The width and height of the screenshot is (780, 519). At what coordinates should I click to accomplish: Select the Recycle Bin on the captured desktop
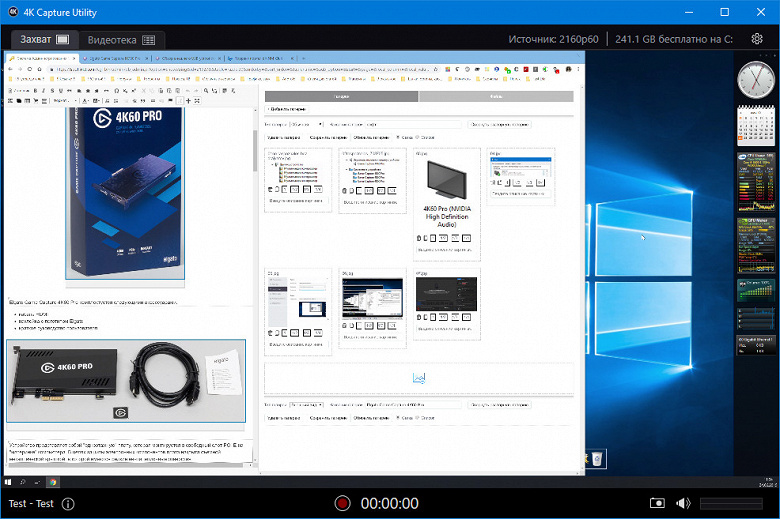tap(596, 458)
